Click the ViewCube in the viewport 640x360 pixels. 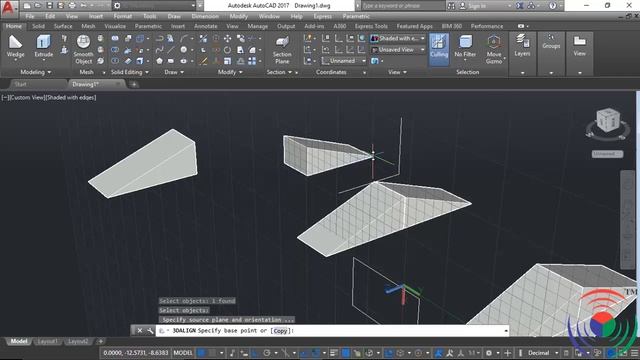click(x=608, y=120)
